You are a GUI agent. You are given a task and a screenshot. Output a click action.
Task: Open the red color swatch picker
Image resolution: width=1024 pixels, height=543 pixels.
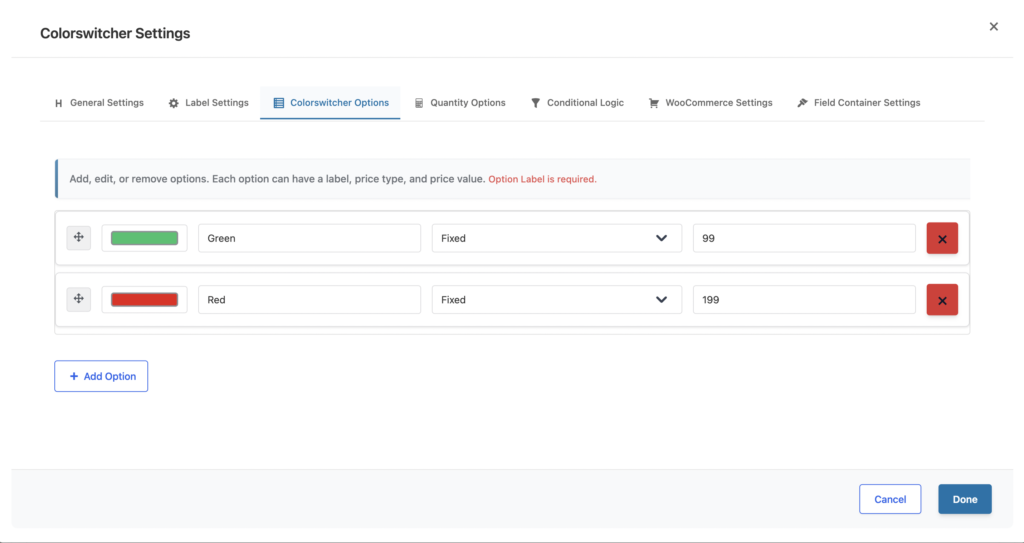coord(144,300)
